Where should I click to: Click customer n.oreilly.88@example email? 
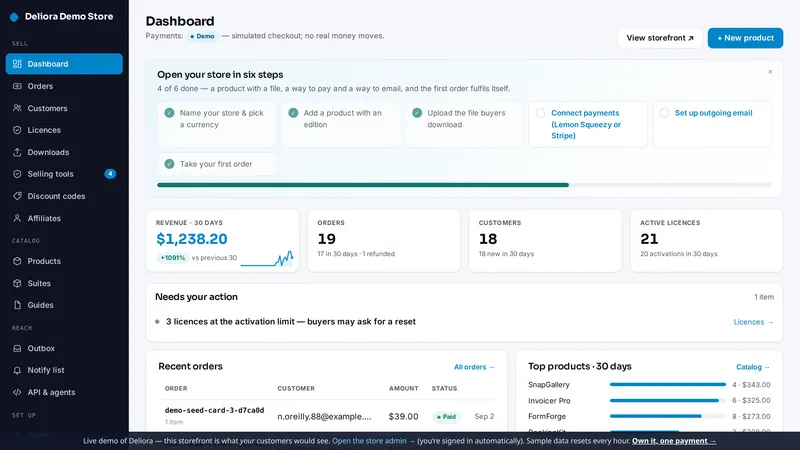pyautogui.click(x=324, y=417)
